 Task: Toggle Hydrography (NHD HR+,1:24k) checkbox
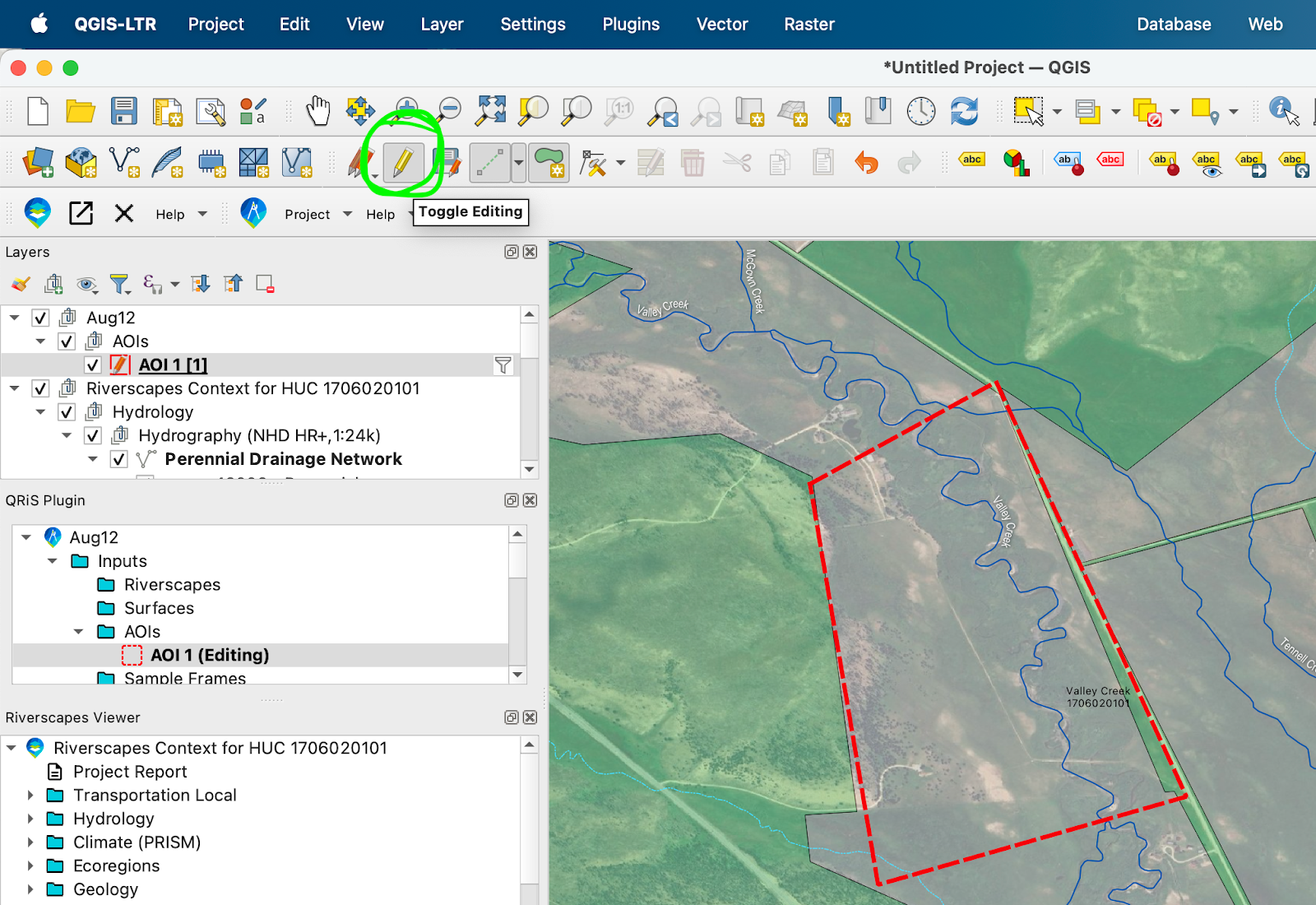(93, 436)
